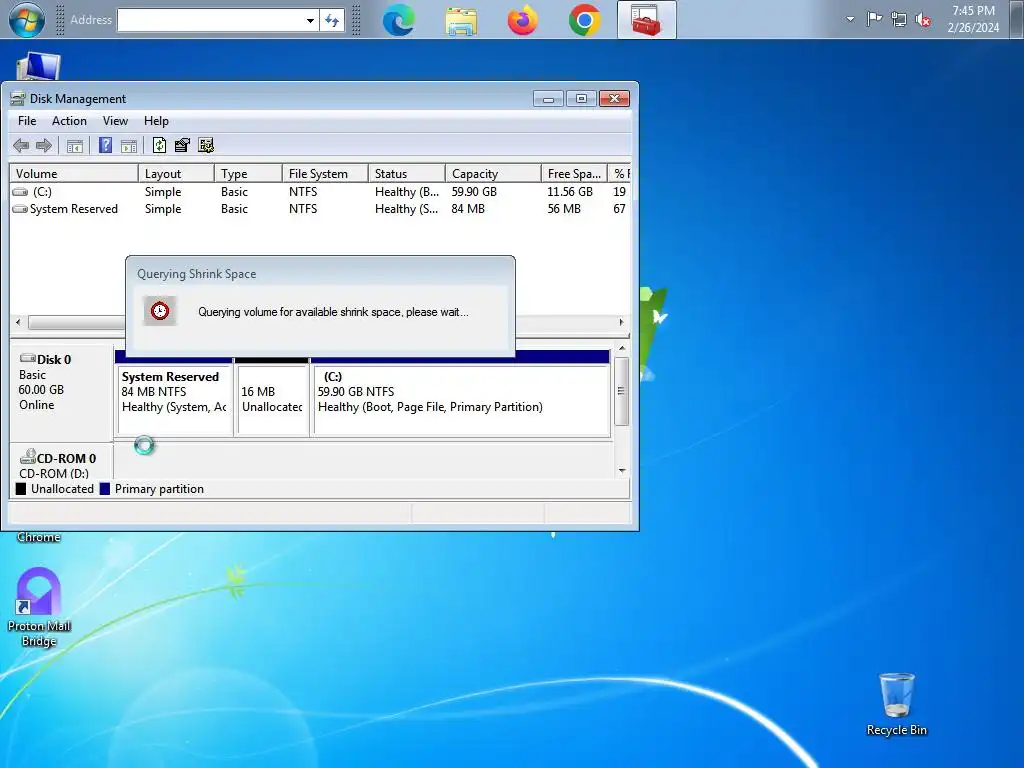Click the 56 MB free space cell
The height and width of the screenshot is (768, 1024).
point(564,209)
